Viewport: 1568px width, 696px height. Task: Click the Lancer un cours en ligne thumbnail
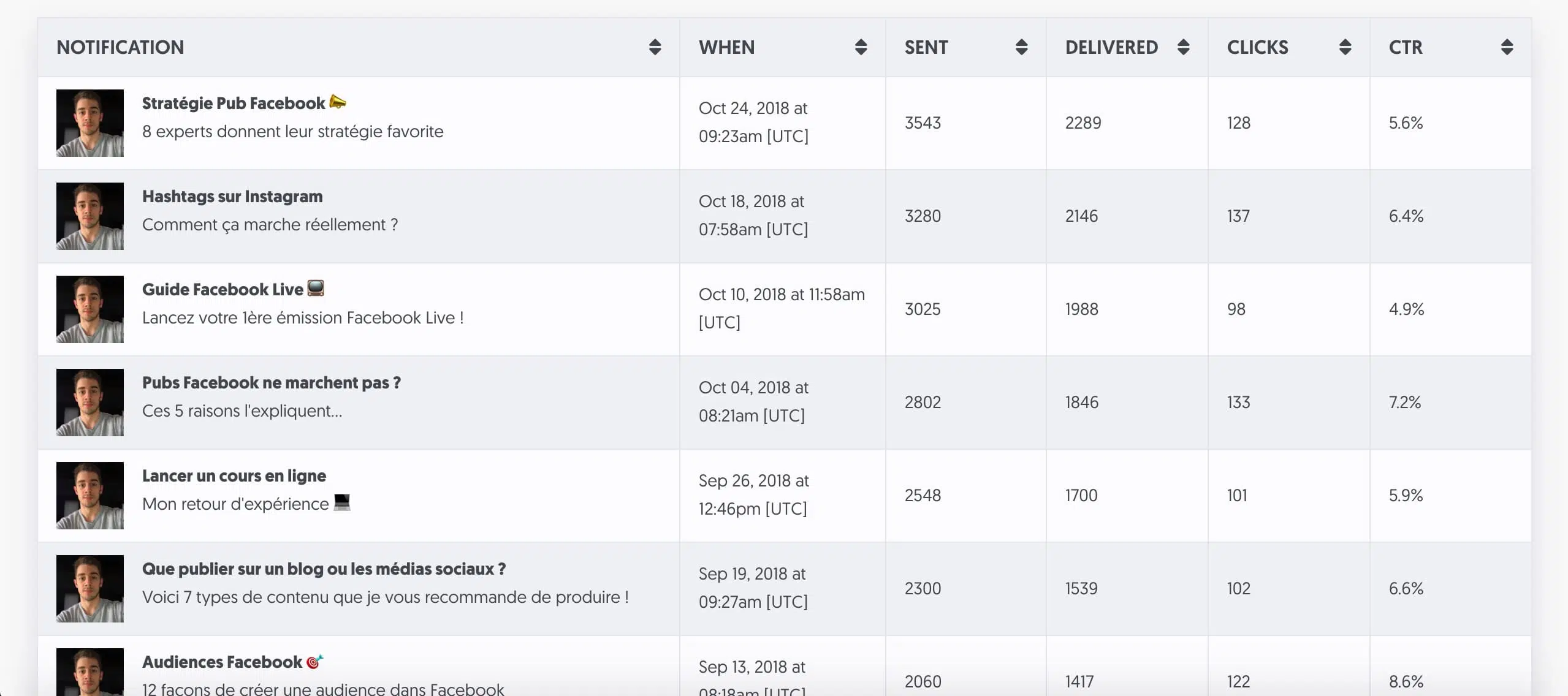coord(90,496)
